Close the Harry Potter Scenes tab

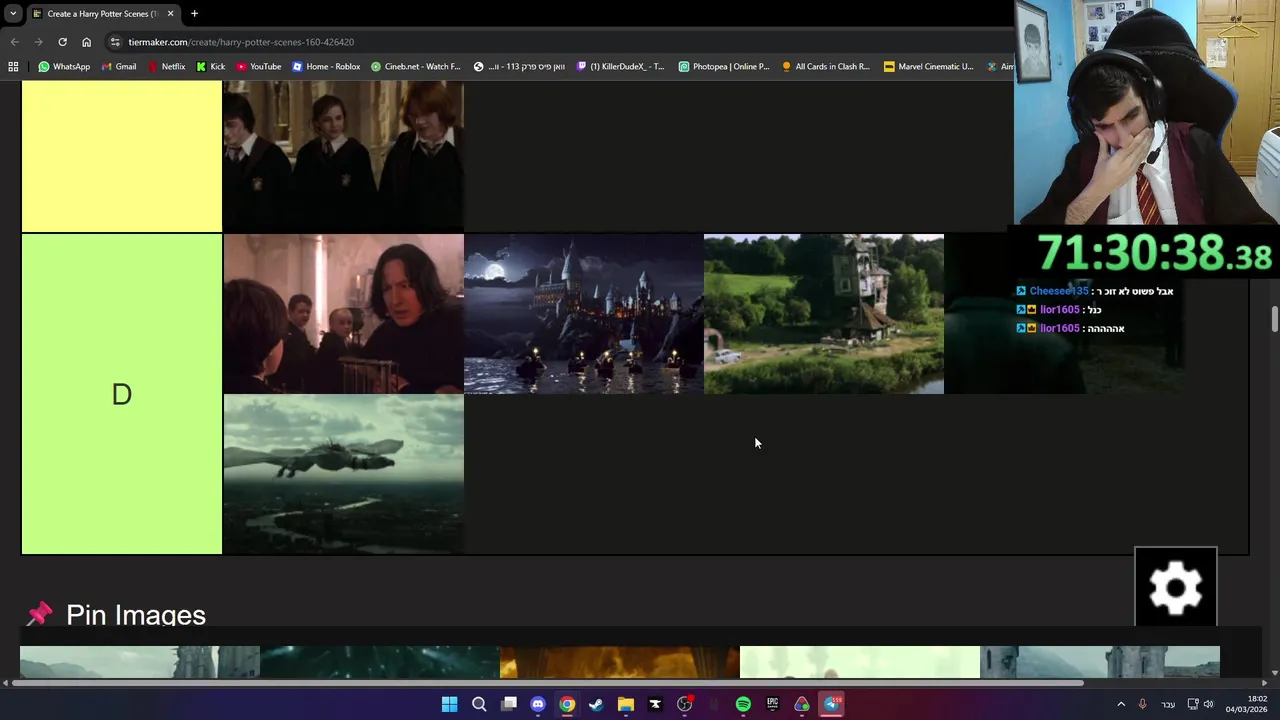click(x=170, y=14)
